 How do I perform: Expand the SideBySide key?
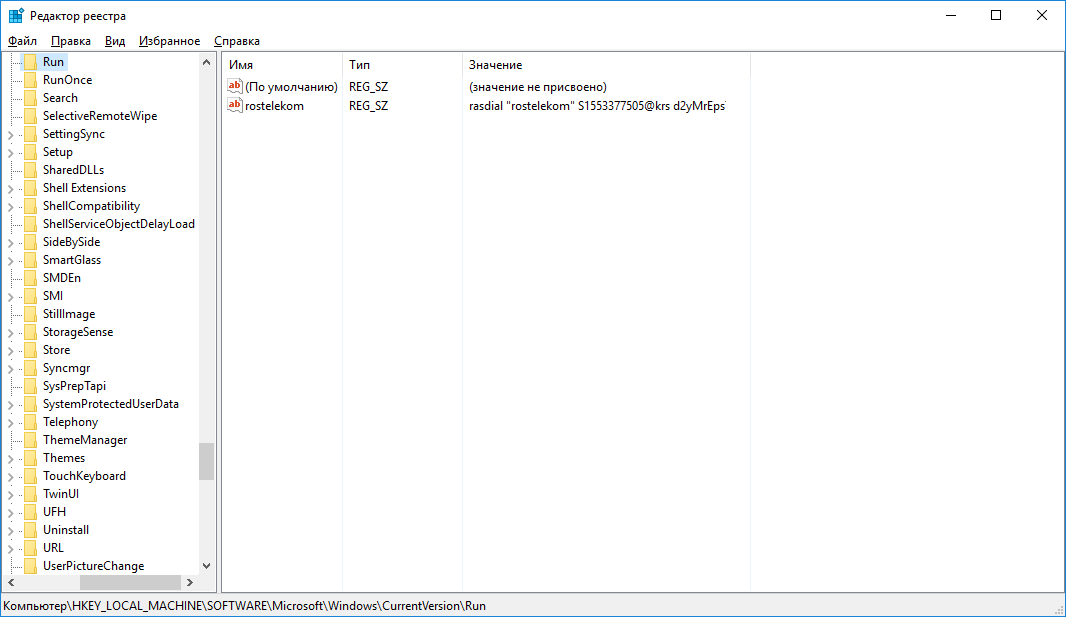[x=11, y=243]
